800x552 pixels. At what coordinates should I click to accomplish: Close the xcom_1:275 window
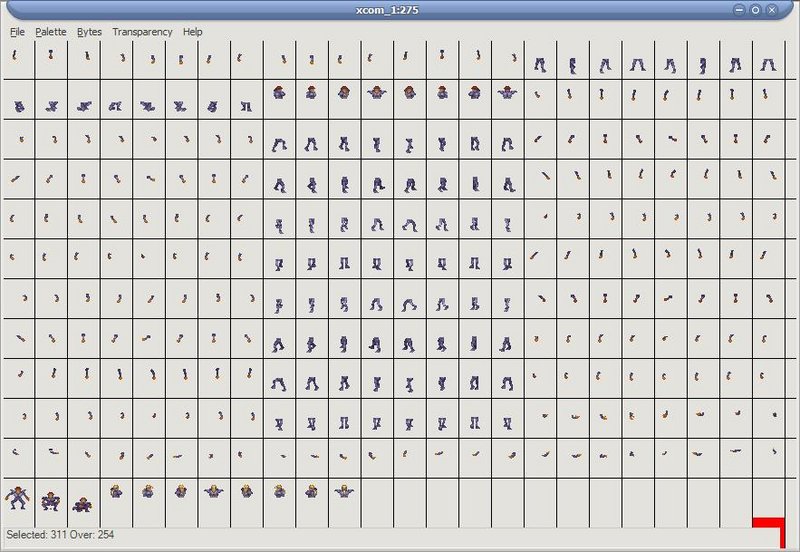pos(772,10)
